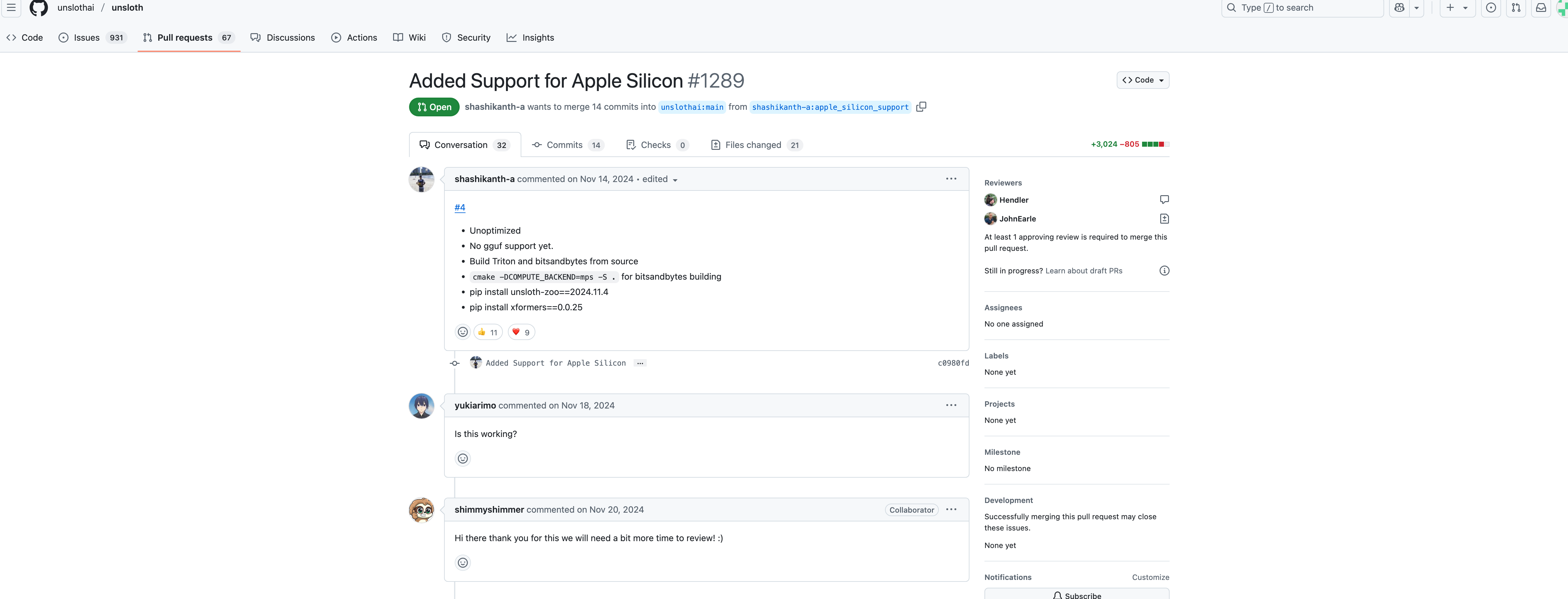This screenshot has height=599, width=1568.
Task: Click the GitHub logo icon
Action: (38, 8)
